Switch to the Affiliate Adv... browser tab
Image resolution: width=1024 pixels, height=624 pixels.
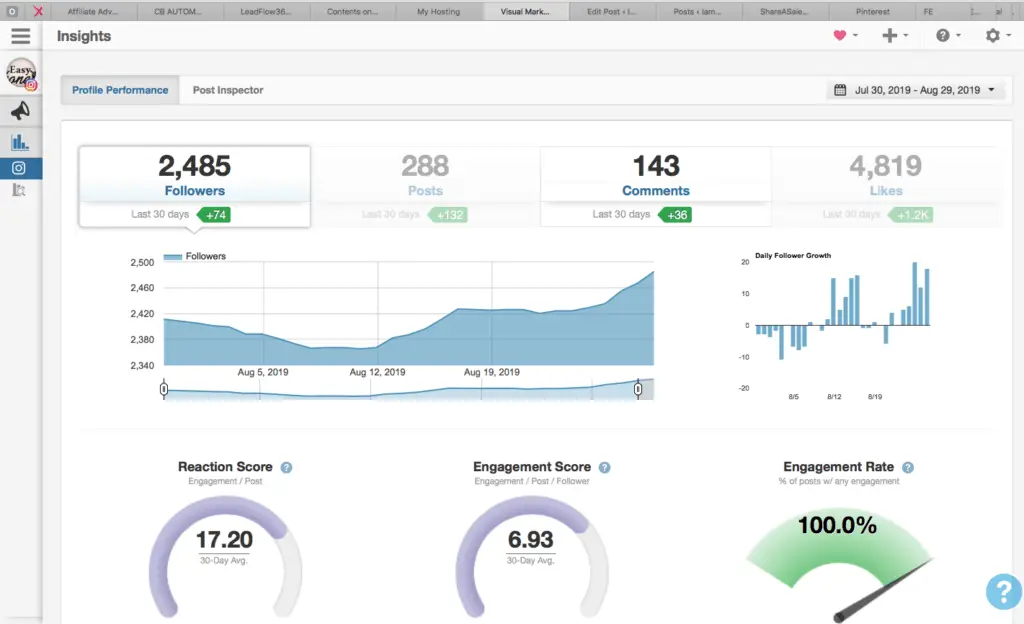(x=93, y=11)
